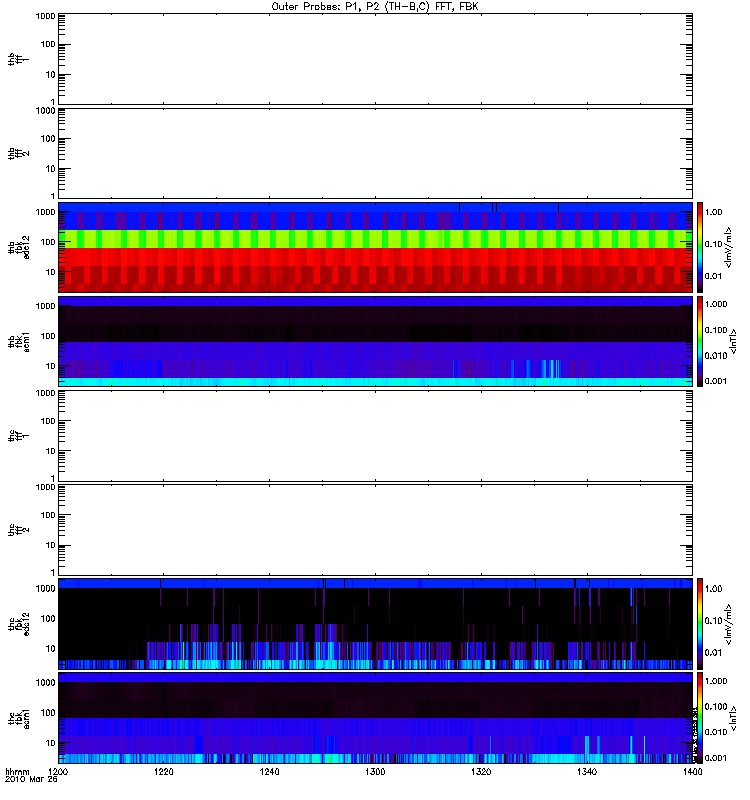
Task: Click "0.010" on the thb scm1 color bar
Action: (716, 356)
